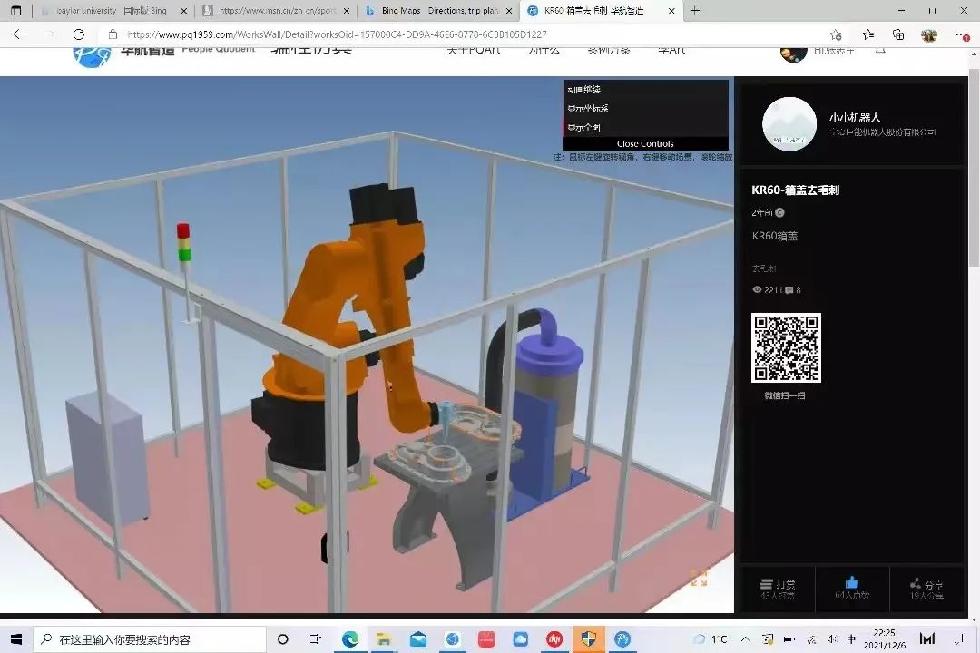This screenshot has height=653, width=980.
Task: Click the browser refresh icon
Action: (78, 34)
